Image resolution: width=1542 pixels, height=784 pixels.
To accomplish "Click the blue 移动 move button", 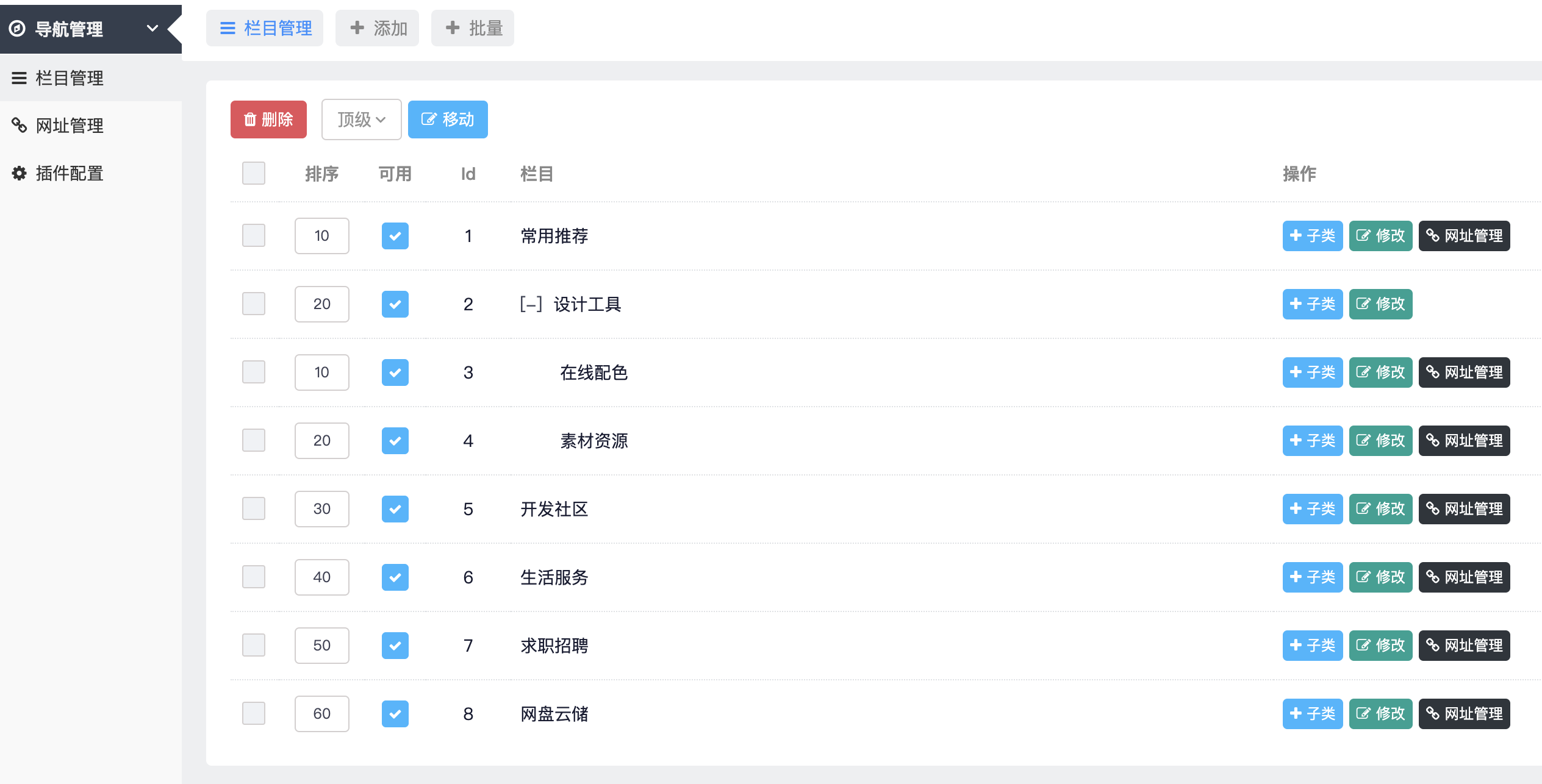I will [x=448, y=119].
